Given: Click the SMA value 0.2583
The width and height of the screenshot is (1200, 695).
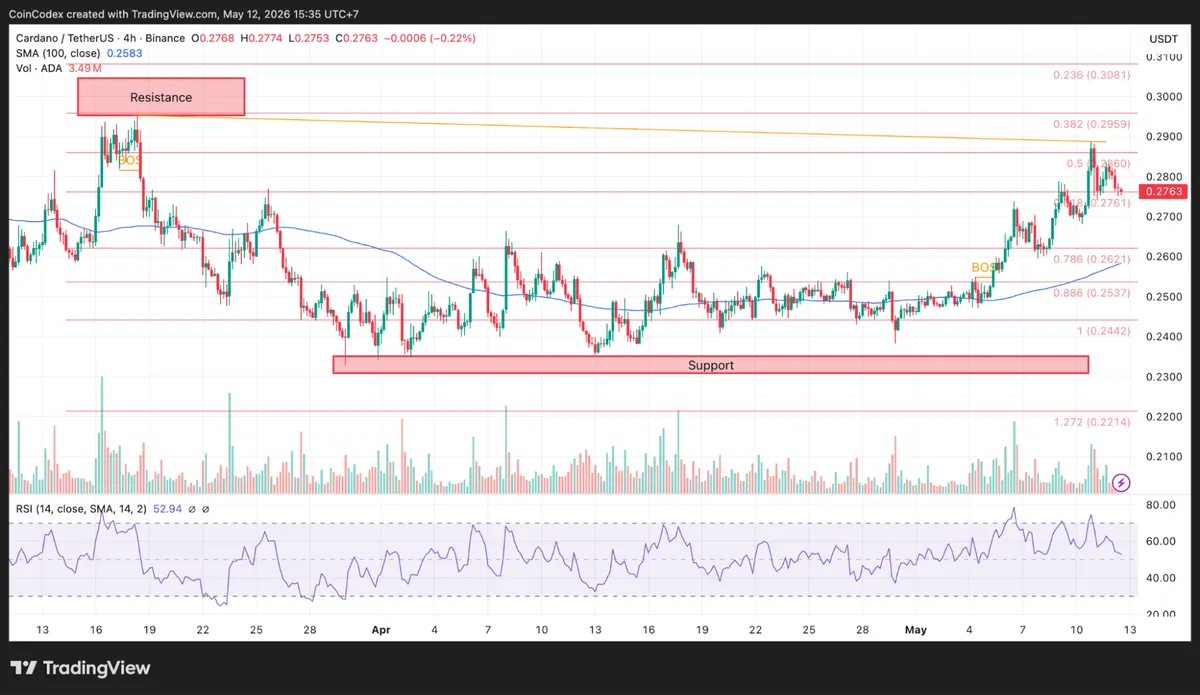Looking at the screenshot, I should 125,53.
